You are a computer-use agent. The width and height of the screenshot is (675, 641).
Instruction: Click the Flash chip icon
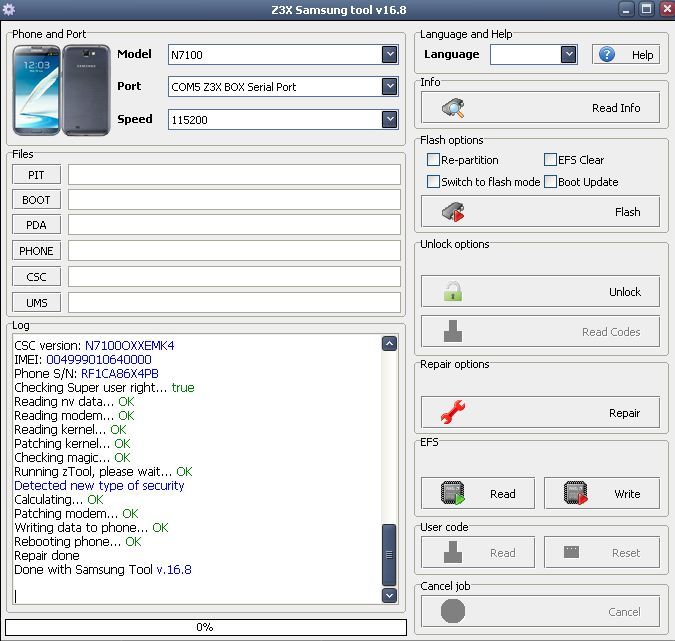click(454, 212)
